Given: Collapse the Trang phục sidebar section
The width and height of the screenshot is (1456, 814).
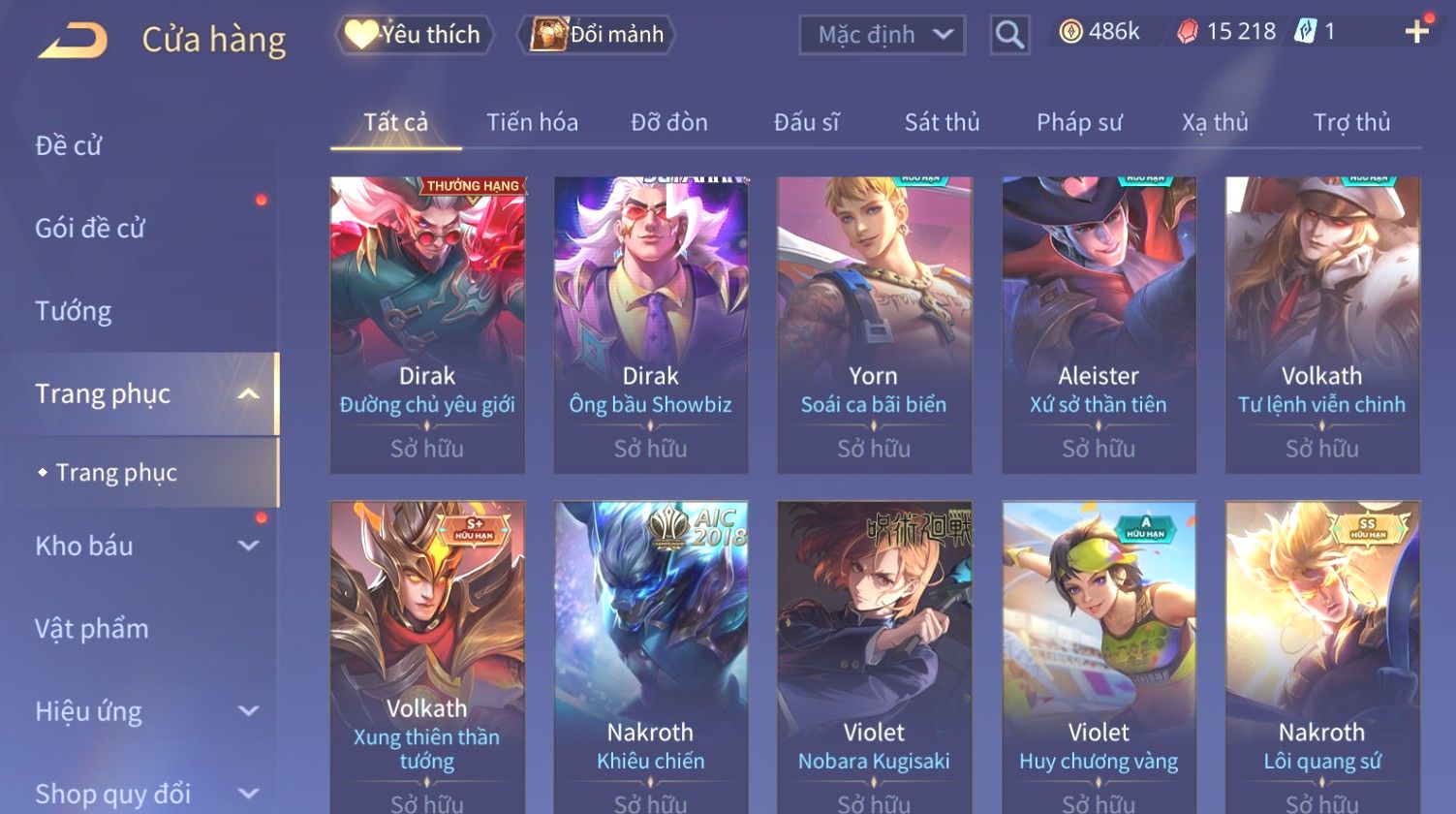Looking at the screenshot, I should (x=248, y=393).
